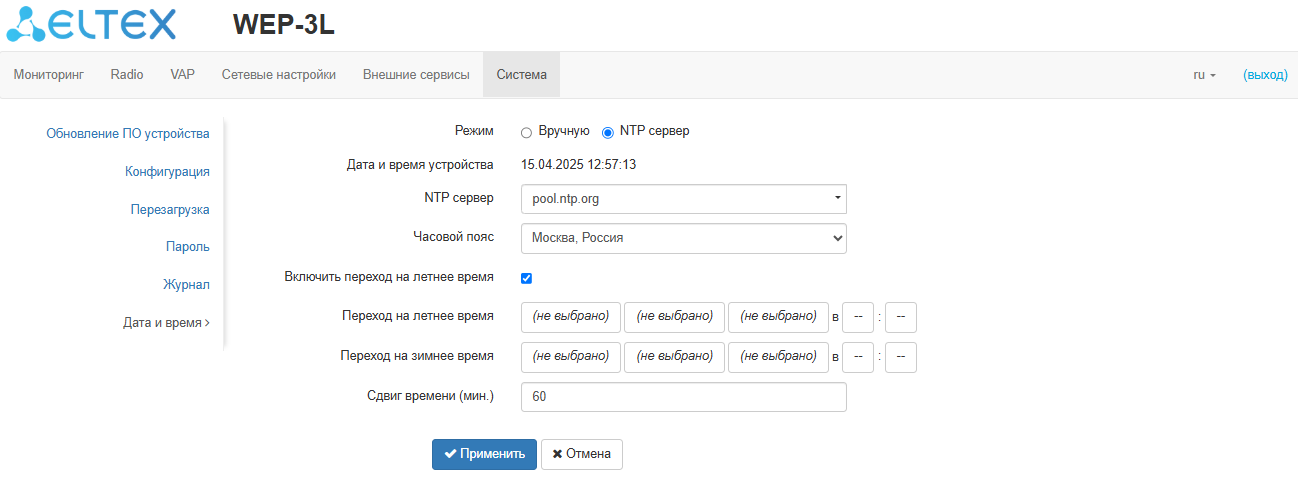Screen dimensions: 1298x488
Task: Open the Внешние сервисы tab
Action: tap(416, 75)
